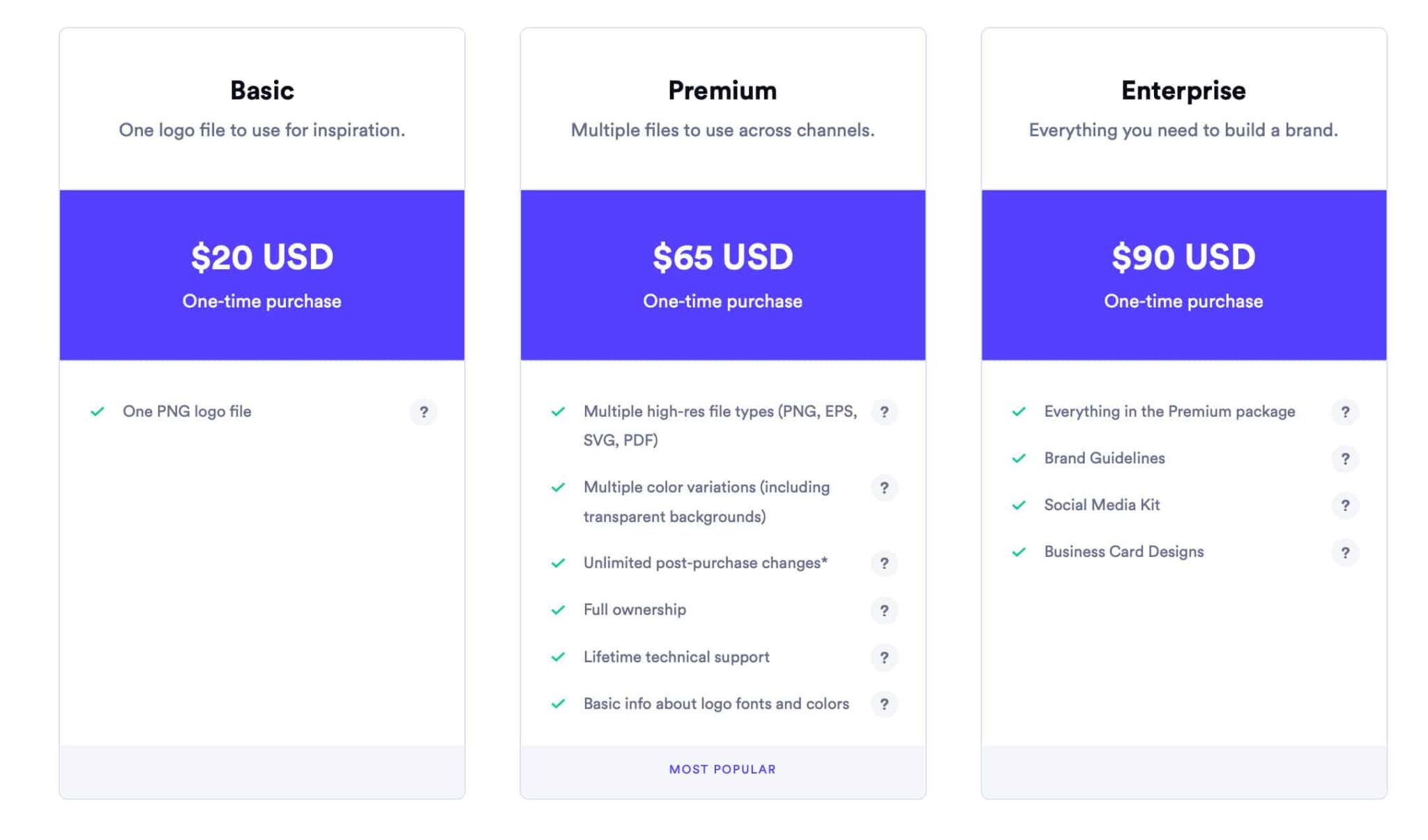Click the question mark beside Basic info about fonts
Viewport: 1428px width, 840px height.
pyautogui.click(x=885, y=704)
